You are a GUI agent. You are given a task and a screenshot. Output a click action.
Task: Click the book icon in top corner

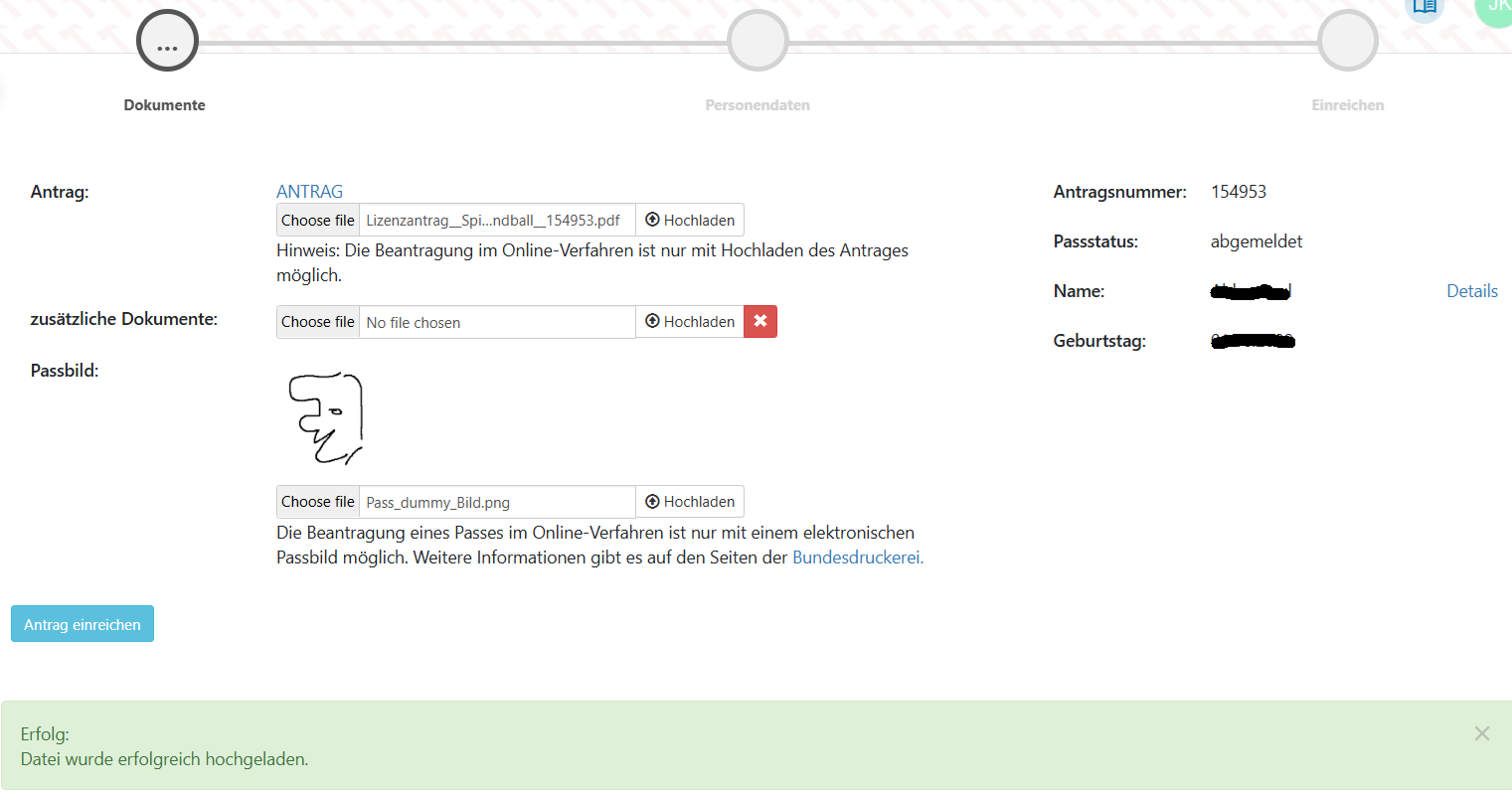pos(1424,8)
